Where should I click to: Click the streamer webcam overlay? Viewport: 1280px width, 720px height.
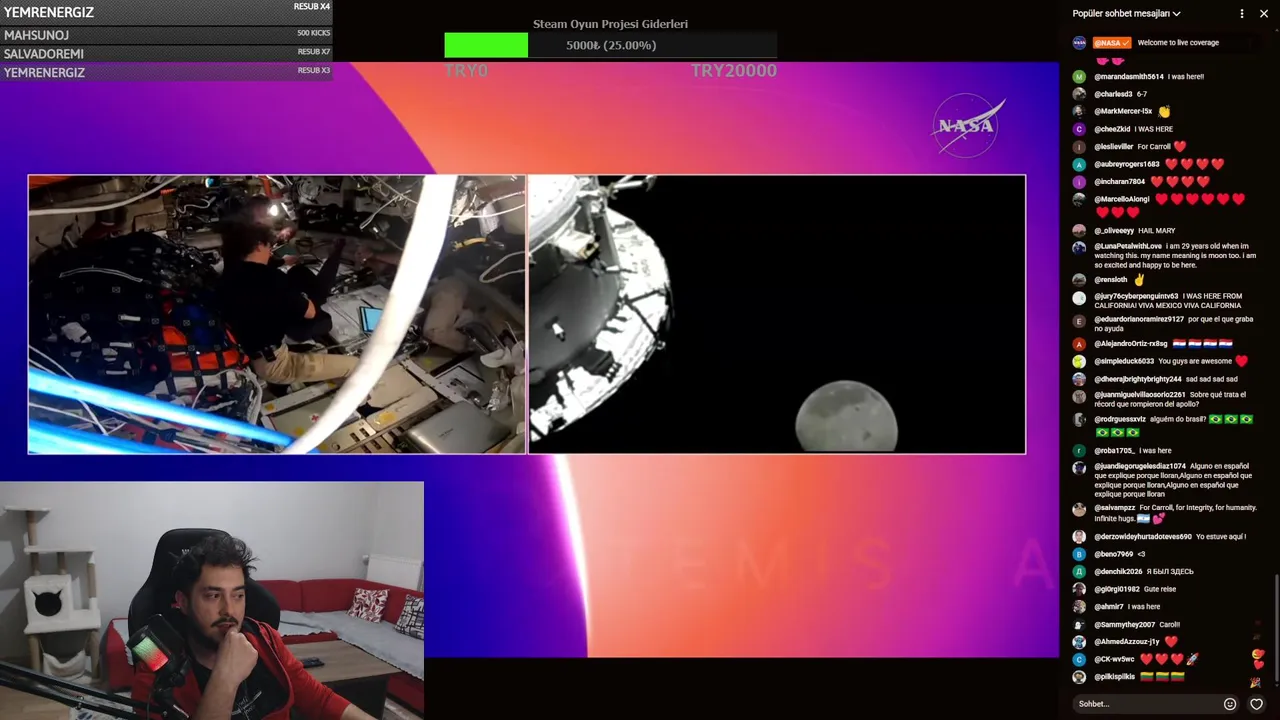click(x=212, y=600)
